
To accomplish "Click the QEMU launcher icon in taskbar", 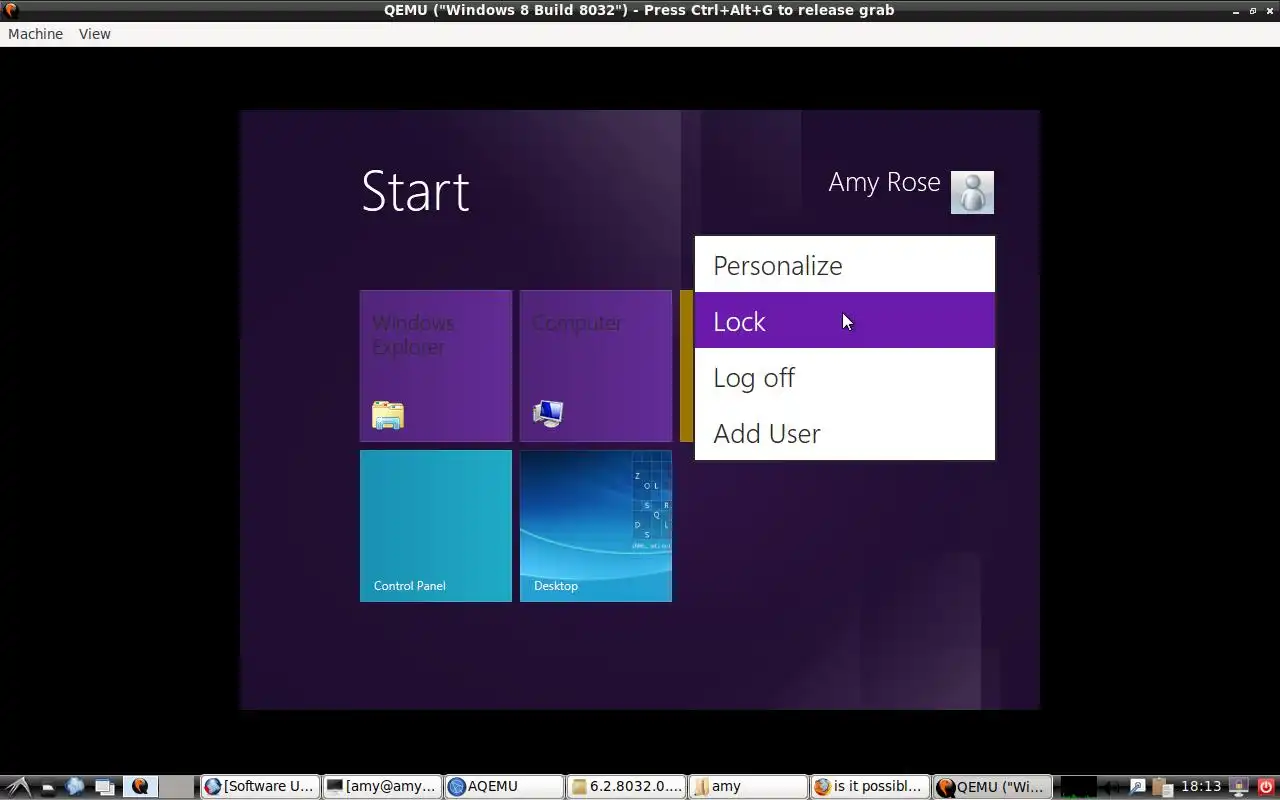I will coord(140,787).
